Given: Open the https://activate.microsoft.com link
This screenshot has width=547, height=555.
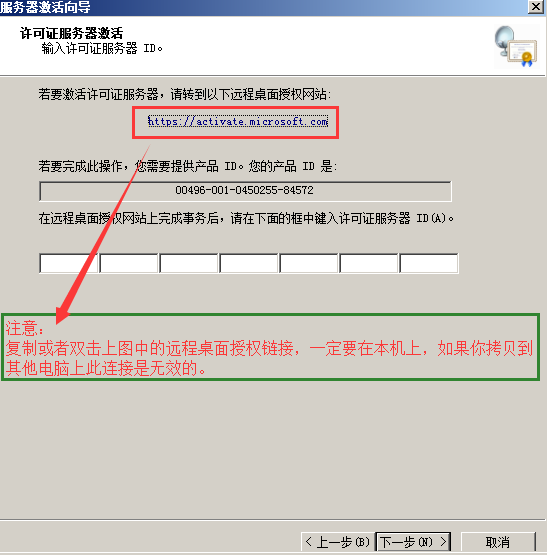Looking at the screenshot, I should pos(238,122).
